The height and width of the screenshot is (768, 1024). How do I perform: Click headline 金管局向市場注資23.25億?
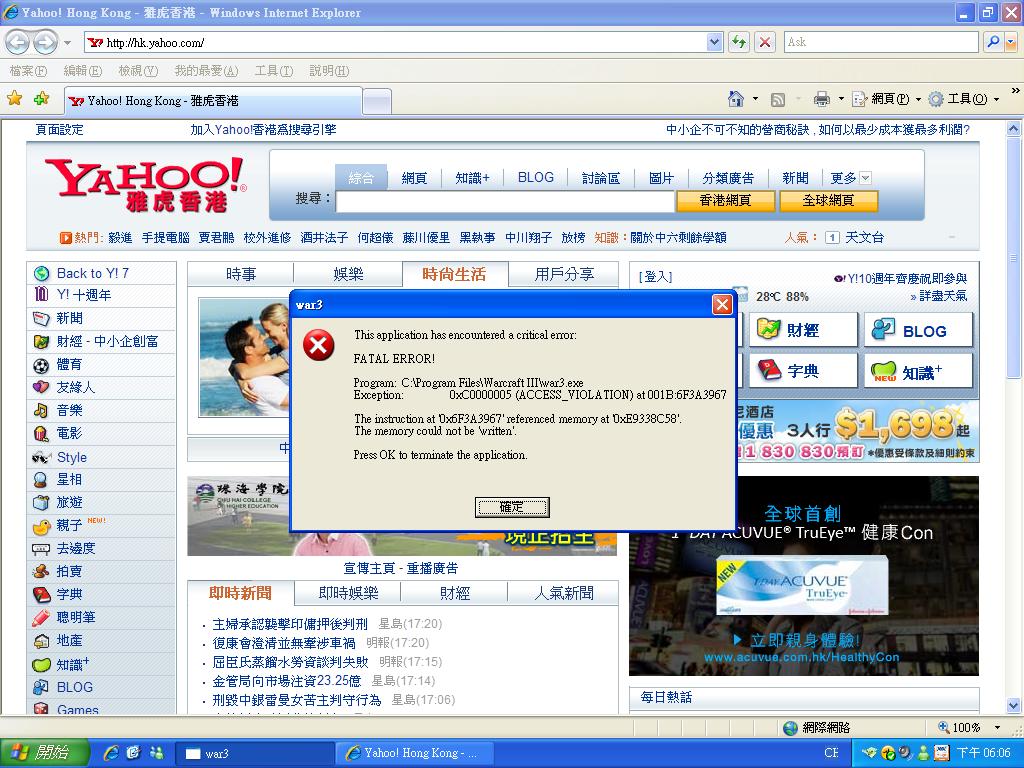287,681
